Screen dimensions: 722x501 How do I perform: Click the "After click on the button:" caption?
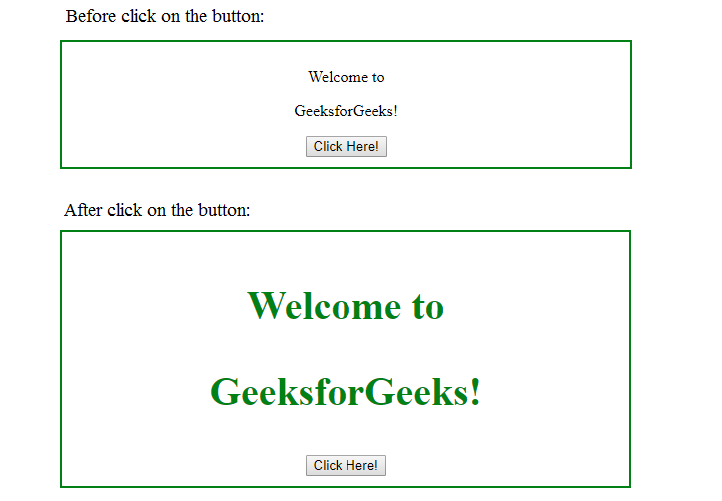[157, 210]
